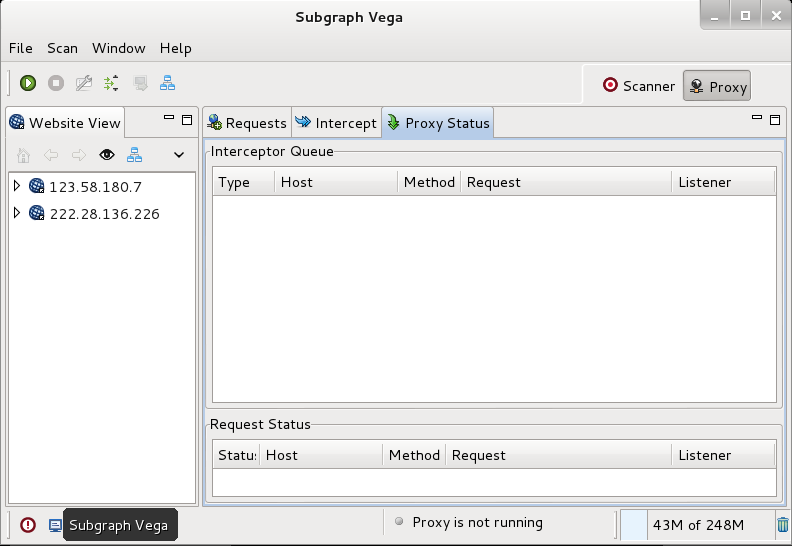Click Status column header in Request Status
This screenshot has height=546, width=792.
coord(236,455)
